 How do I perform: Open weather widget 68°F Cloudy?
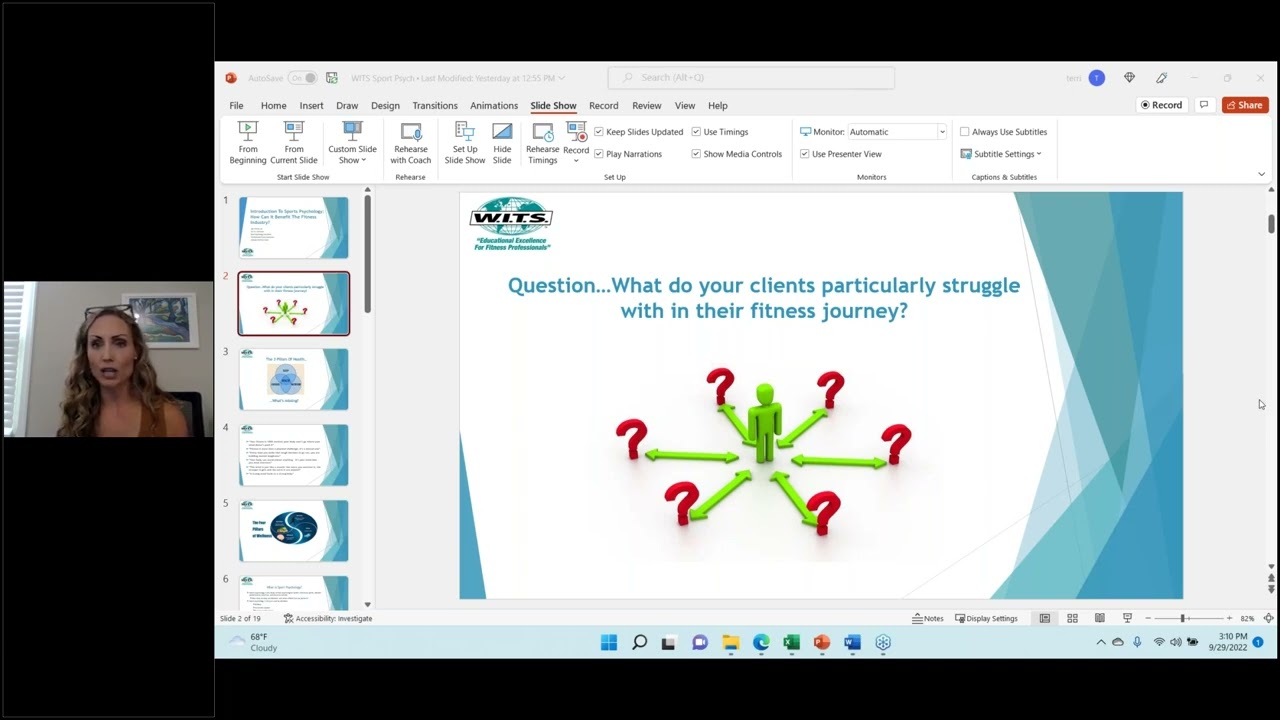tap(252, 642)
